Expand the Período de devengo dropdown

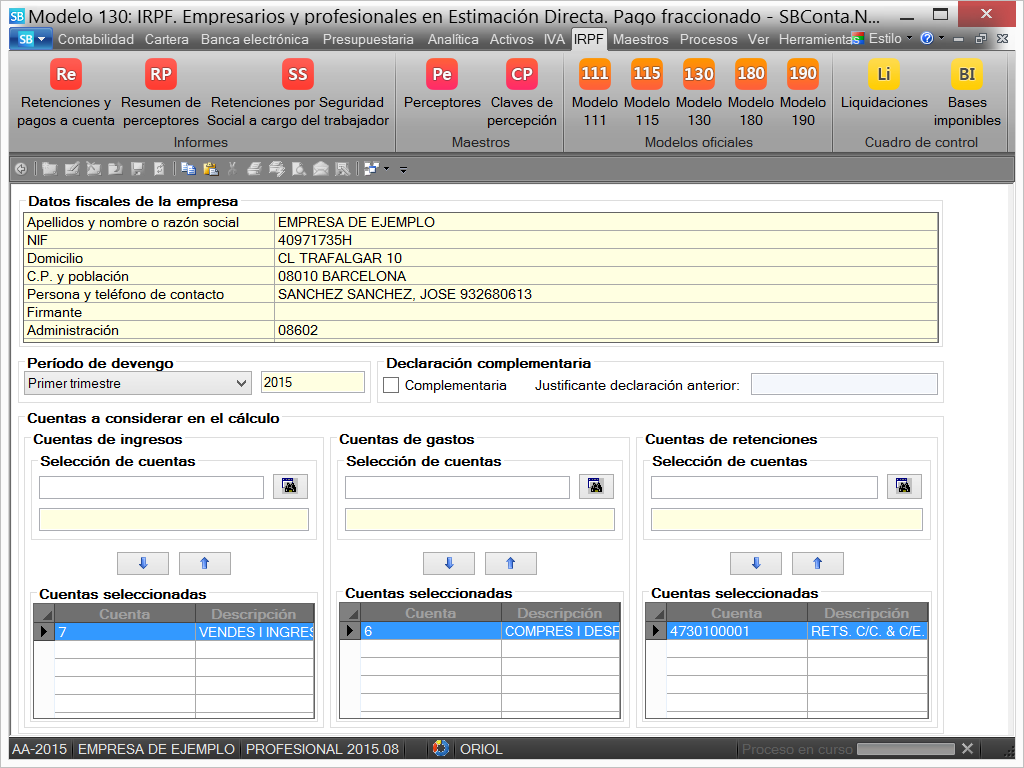tap(241, 383)
